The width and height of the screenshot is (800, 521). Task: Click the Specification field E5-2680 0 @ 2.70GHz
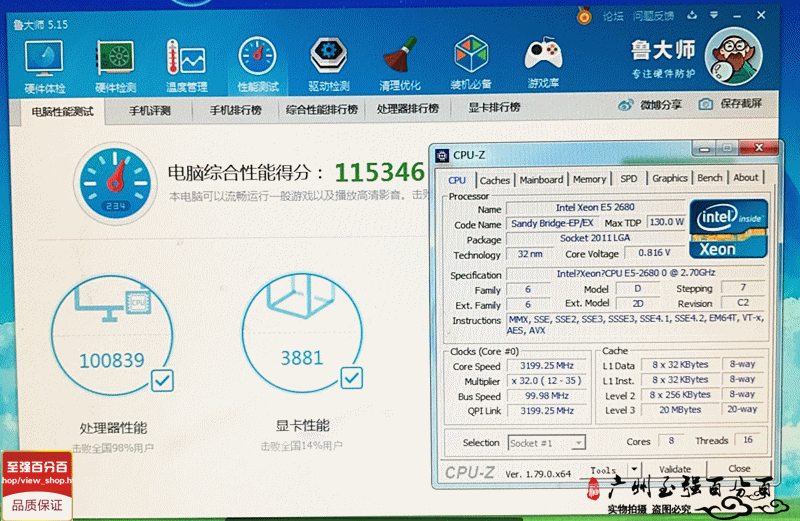pos(636,273)
